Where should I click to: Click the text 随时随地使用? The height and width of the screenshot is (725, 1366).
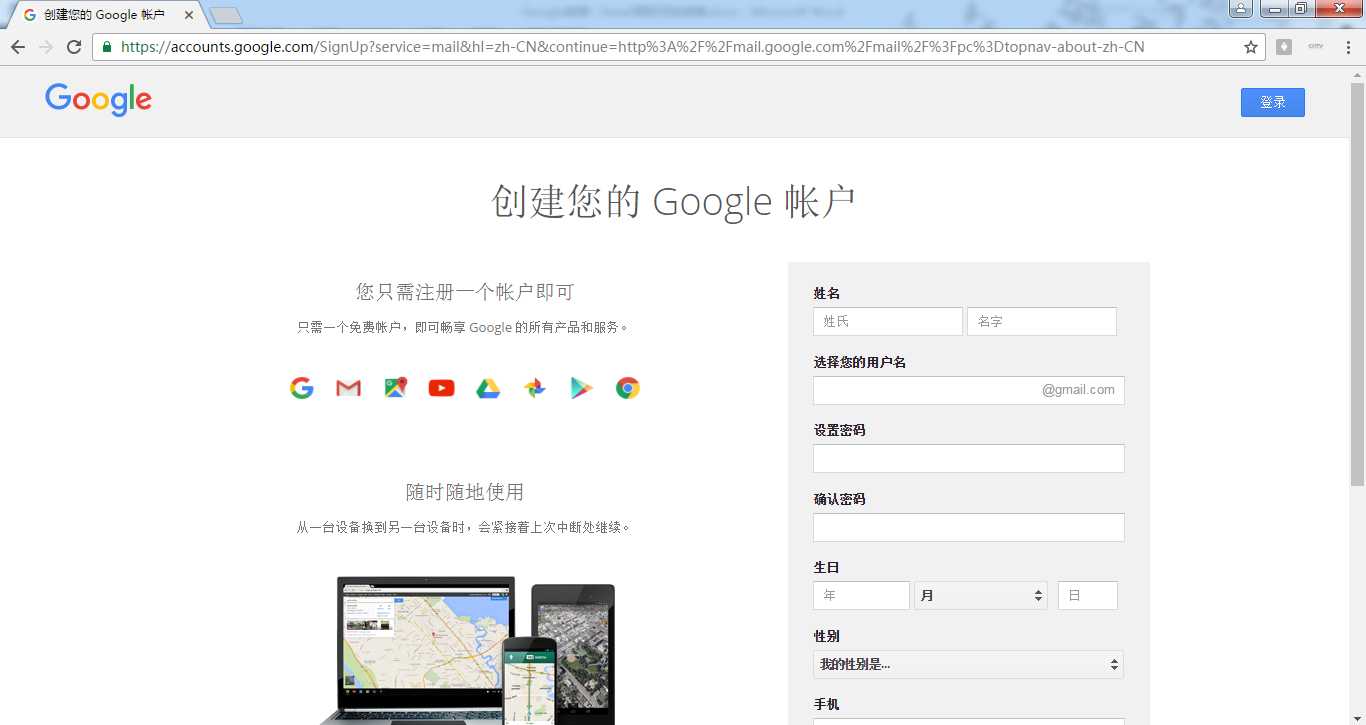click(x=465, y=492)
